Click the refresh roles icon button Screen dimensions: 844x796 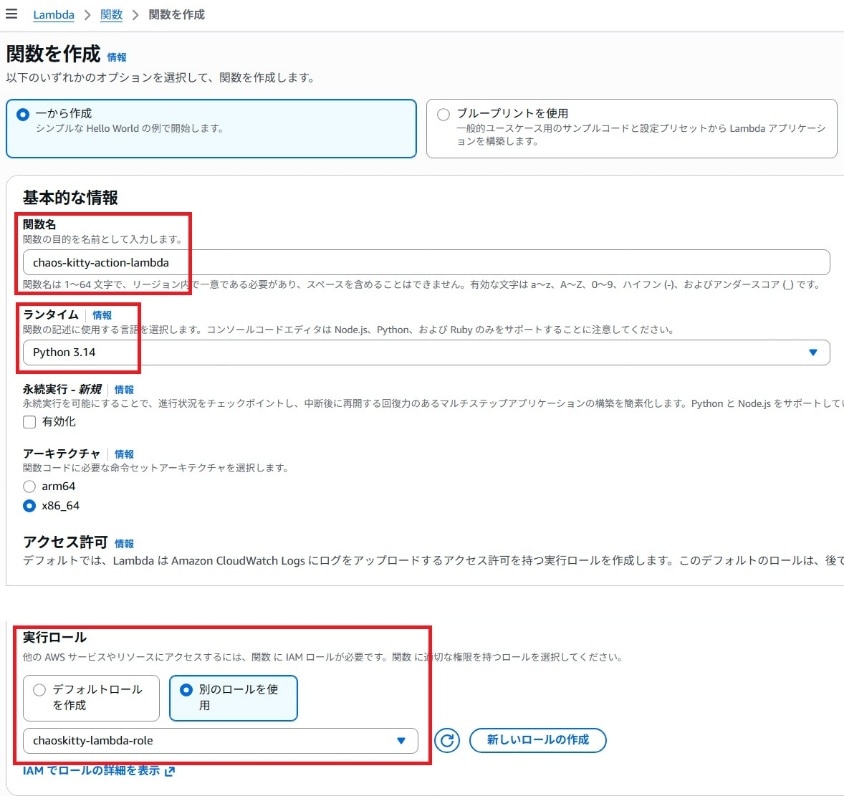click(447, 741)
